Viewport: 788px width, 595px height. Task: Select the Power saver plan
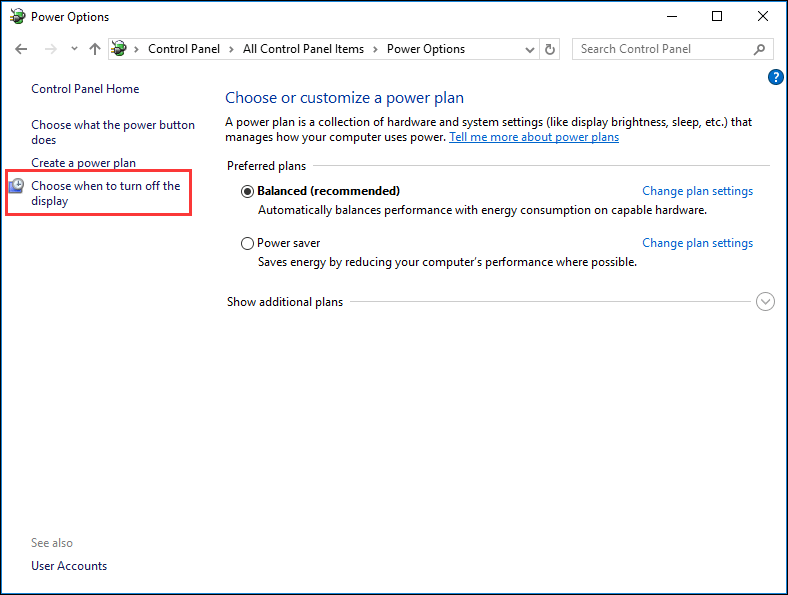click(248, 243)
